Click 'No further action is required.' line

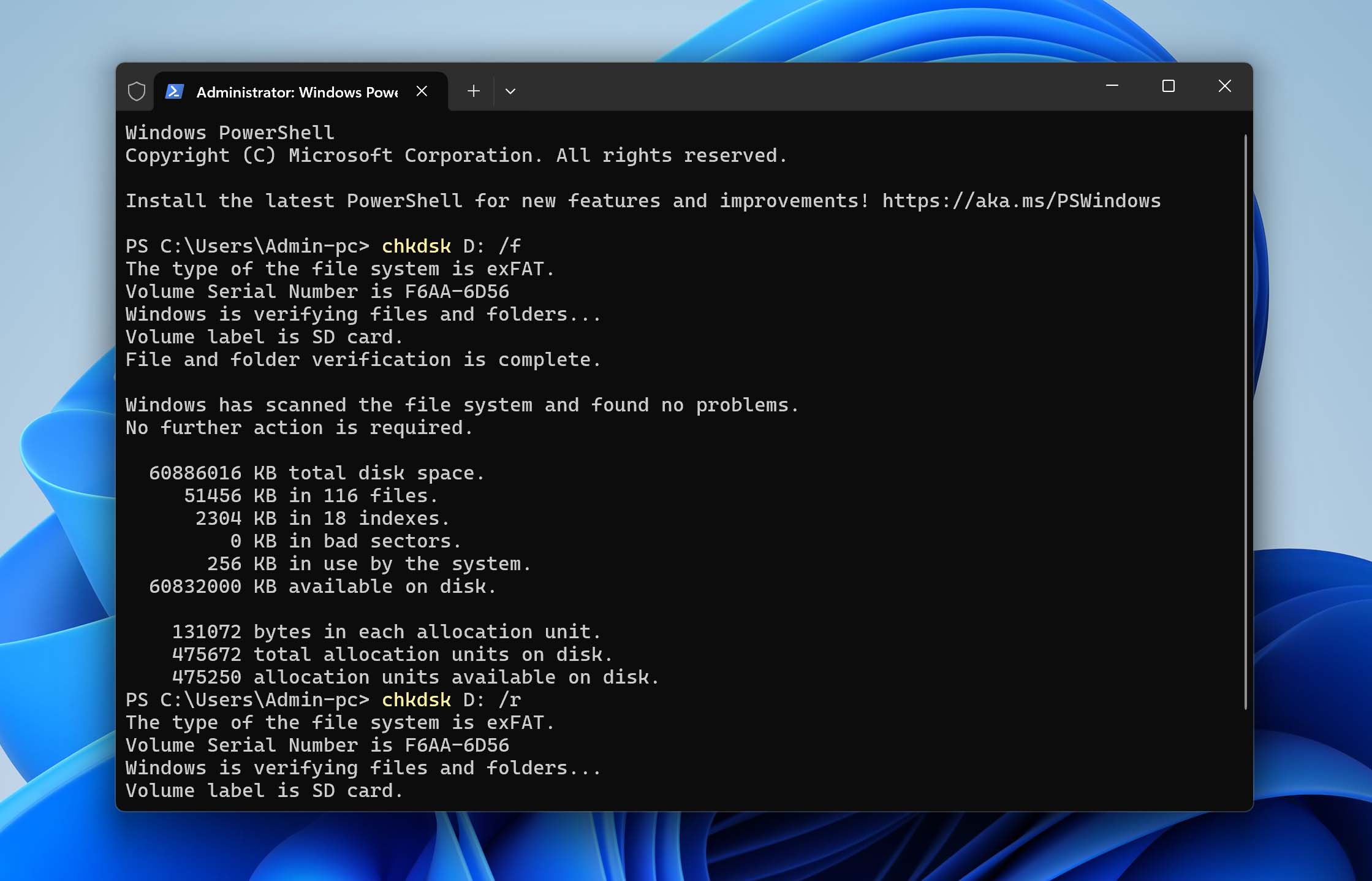(x=300, y=427)
